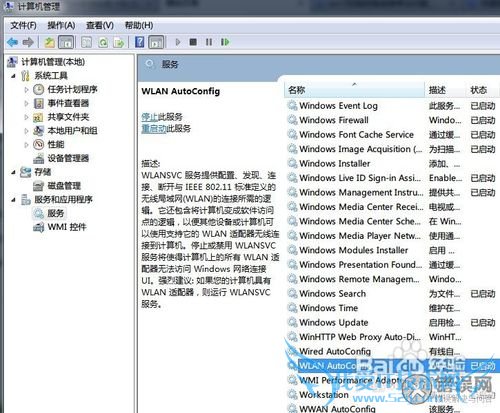Select the 共享文件夹 icon
This screenshot has width=500, height=413.
point(39,117)
